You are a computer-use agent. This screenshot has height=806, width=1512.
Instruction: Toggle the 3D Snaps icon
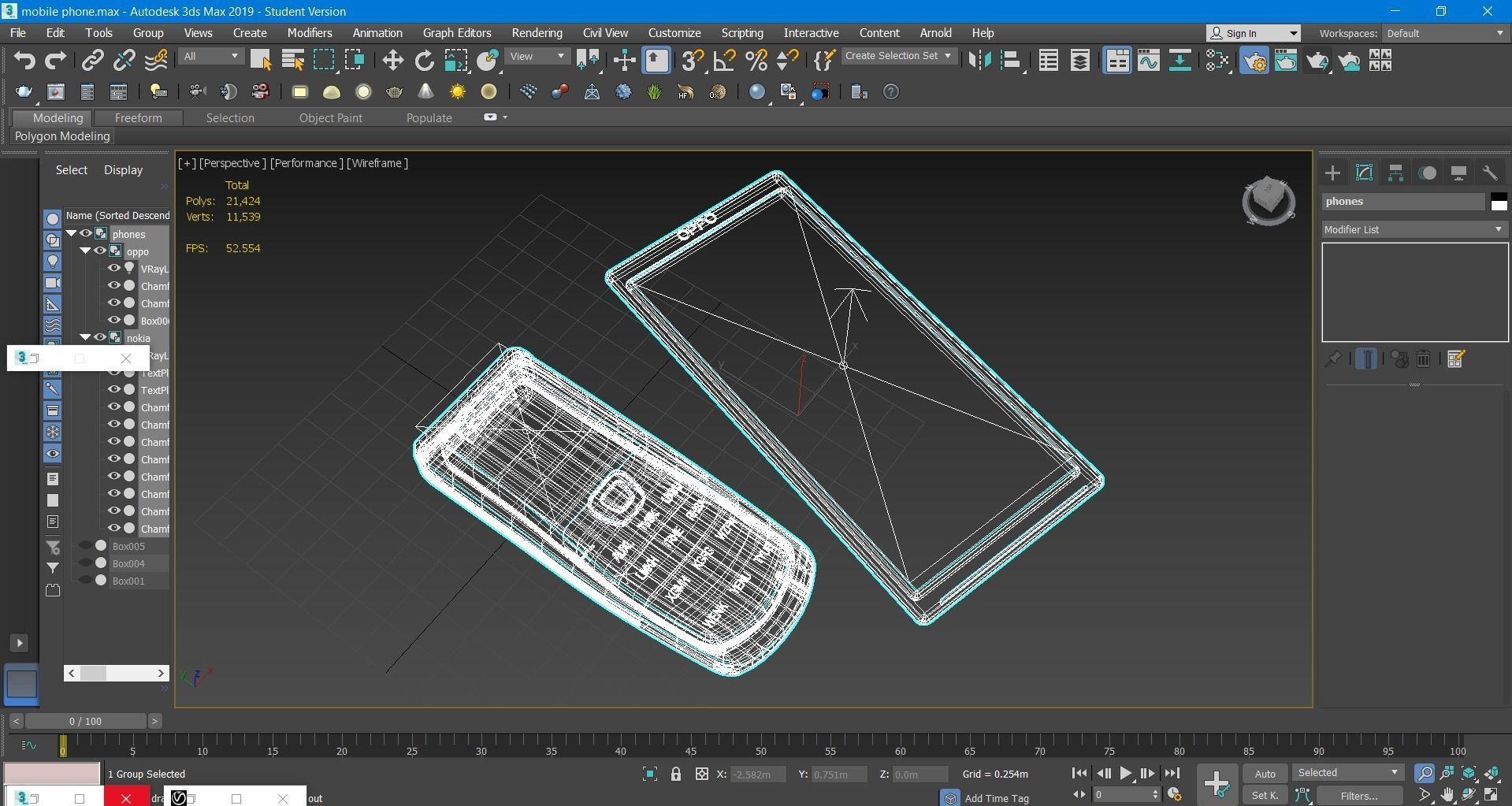click(x=693, y=61)
